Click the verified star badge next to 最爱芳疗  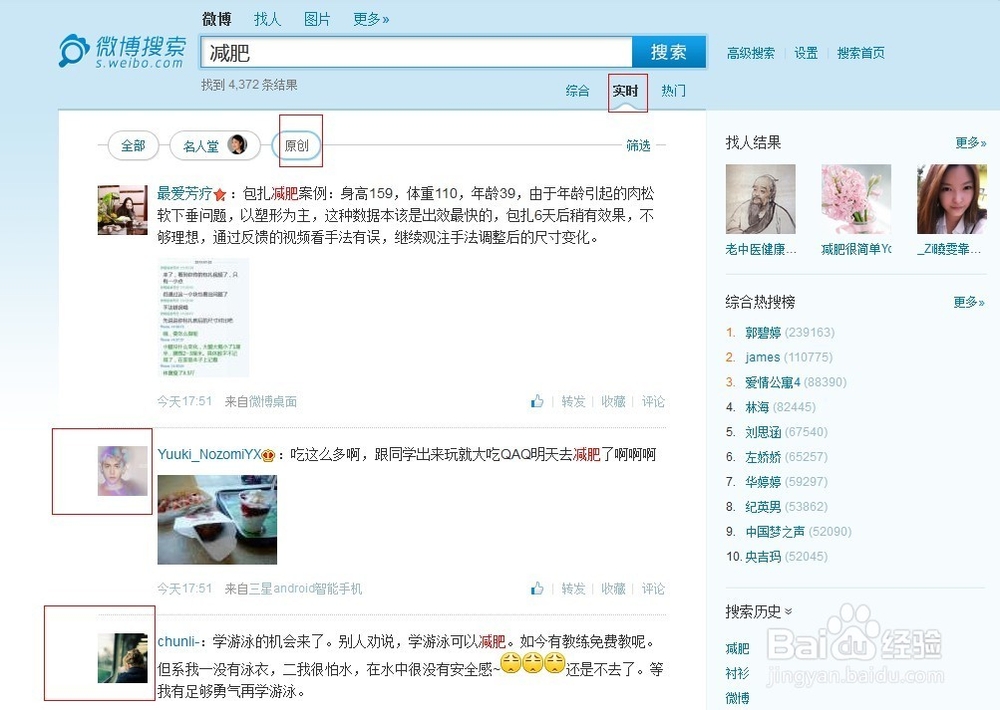pyautogui.click(x=220, y=194)
